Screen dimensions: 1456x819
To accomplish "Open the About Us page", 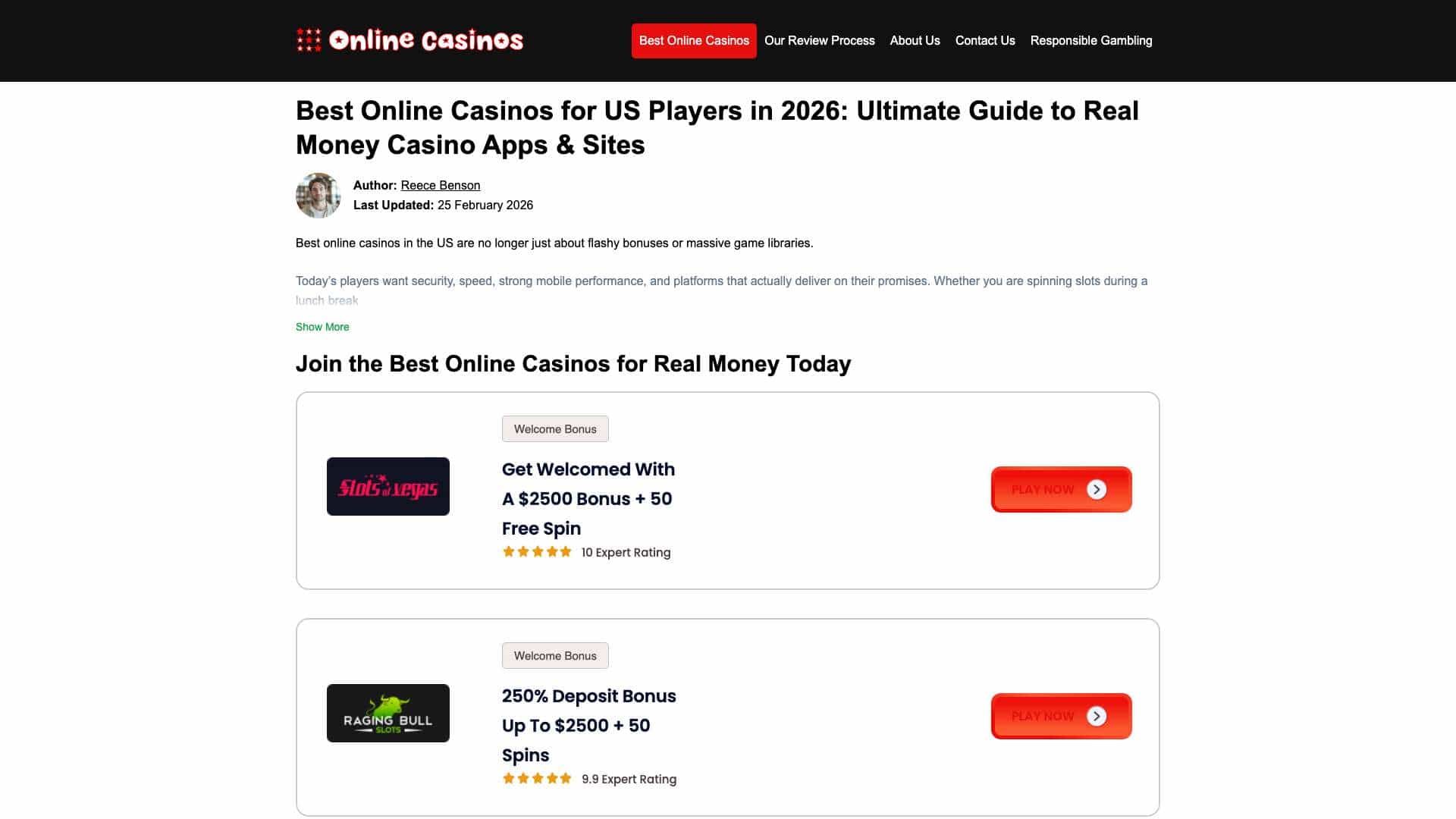I will click(915, 40).
